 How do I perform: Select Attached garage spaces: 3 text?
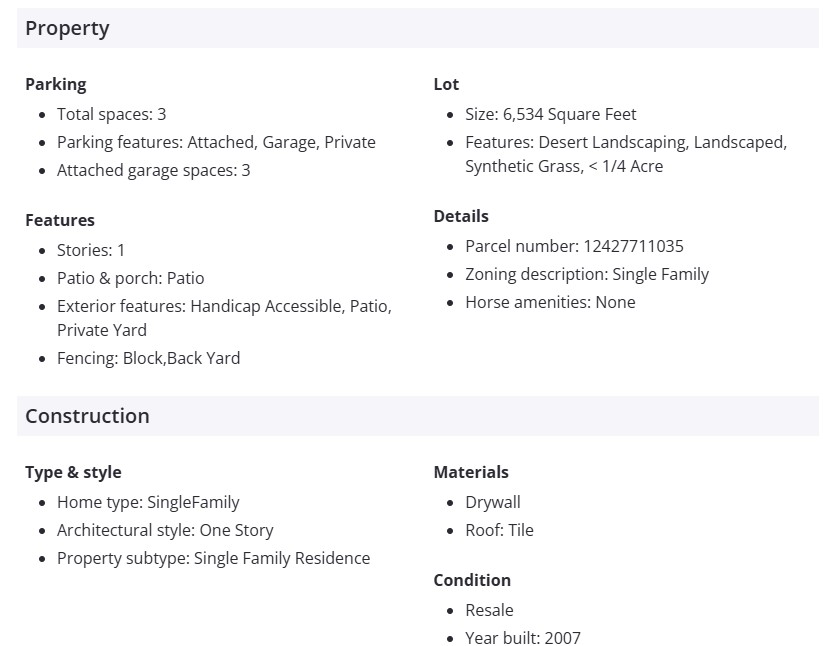point(153,170)
